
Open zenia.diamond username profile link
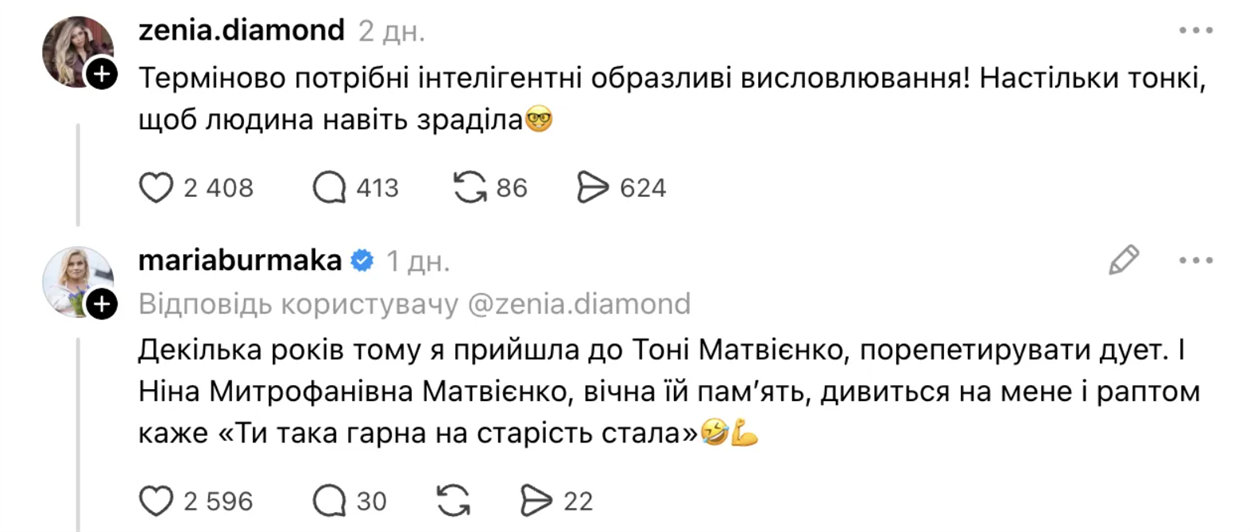tap(240, 31)
